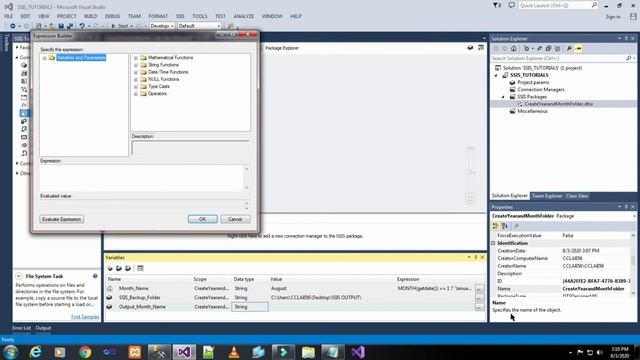
Task: Click Solution Explorer Properties wrench icon
Action: click(569, 49)
